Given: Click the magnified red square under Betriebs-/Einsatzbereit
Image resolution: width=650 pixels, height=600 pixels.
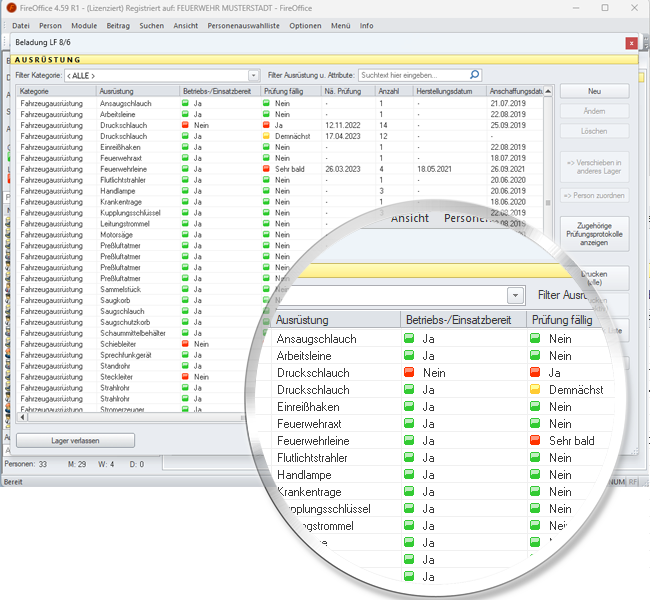Looking at the screenshot, I should pyautogui.click(x=409, y=372).
